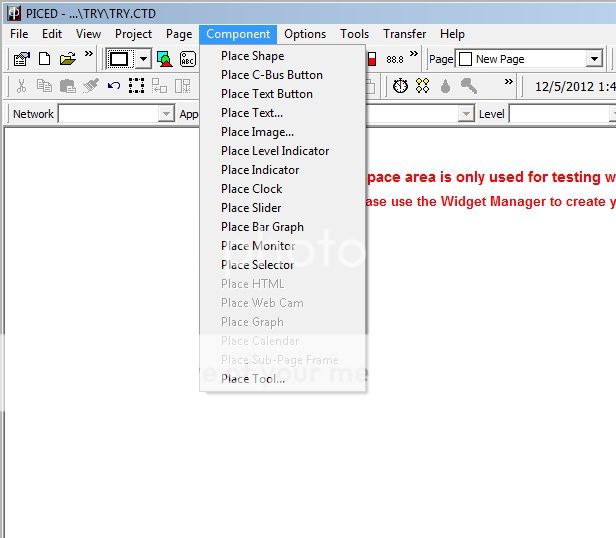Viewport: 616px width, 538px height.
Task: Open the shape tool dropdown arrow
Action: click(x=143, y=59)
